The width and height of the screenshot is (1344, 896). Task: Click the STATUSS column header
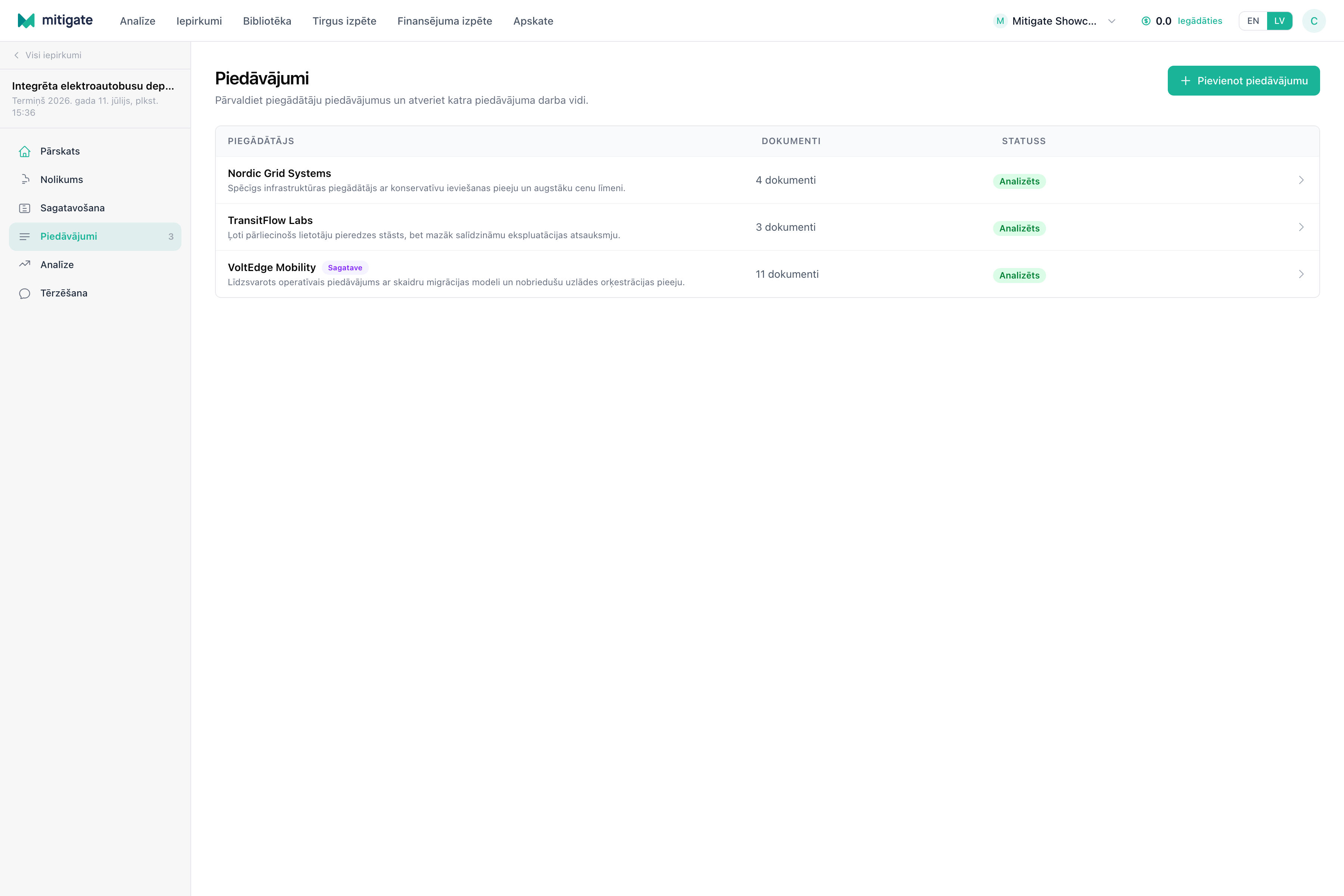point(1023,141)
